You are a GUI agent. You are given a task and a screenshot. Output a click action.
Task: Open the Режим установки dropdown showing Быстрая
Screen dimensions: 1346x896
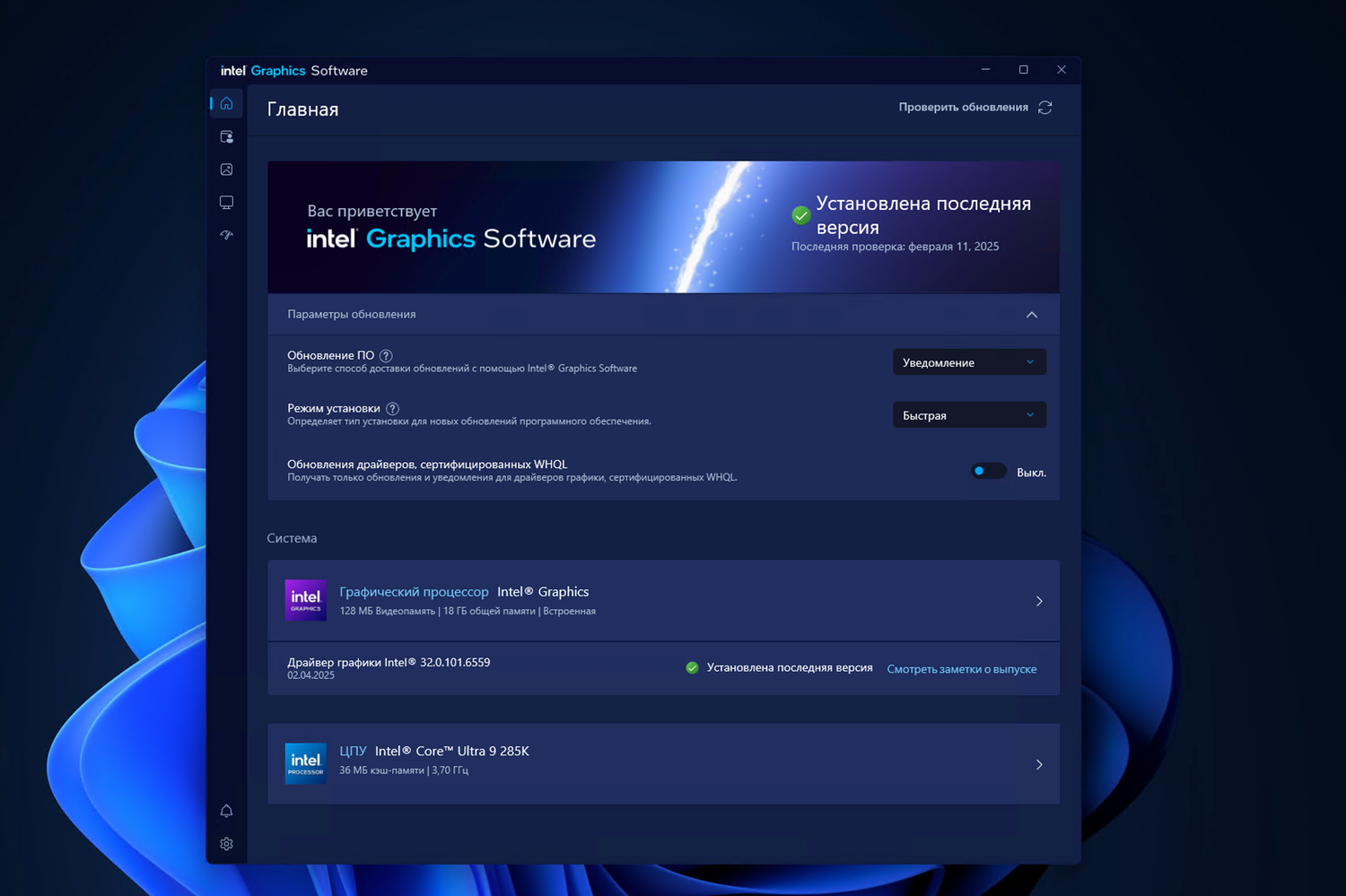tap(969, 415)
